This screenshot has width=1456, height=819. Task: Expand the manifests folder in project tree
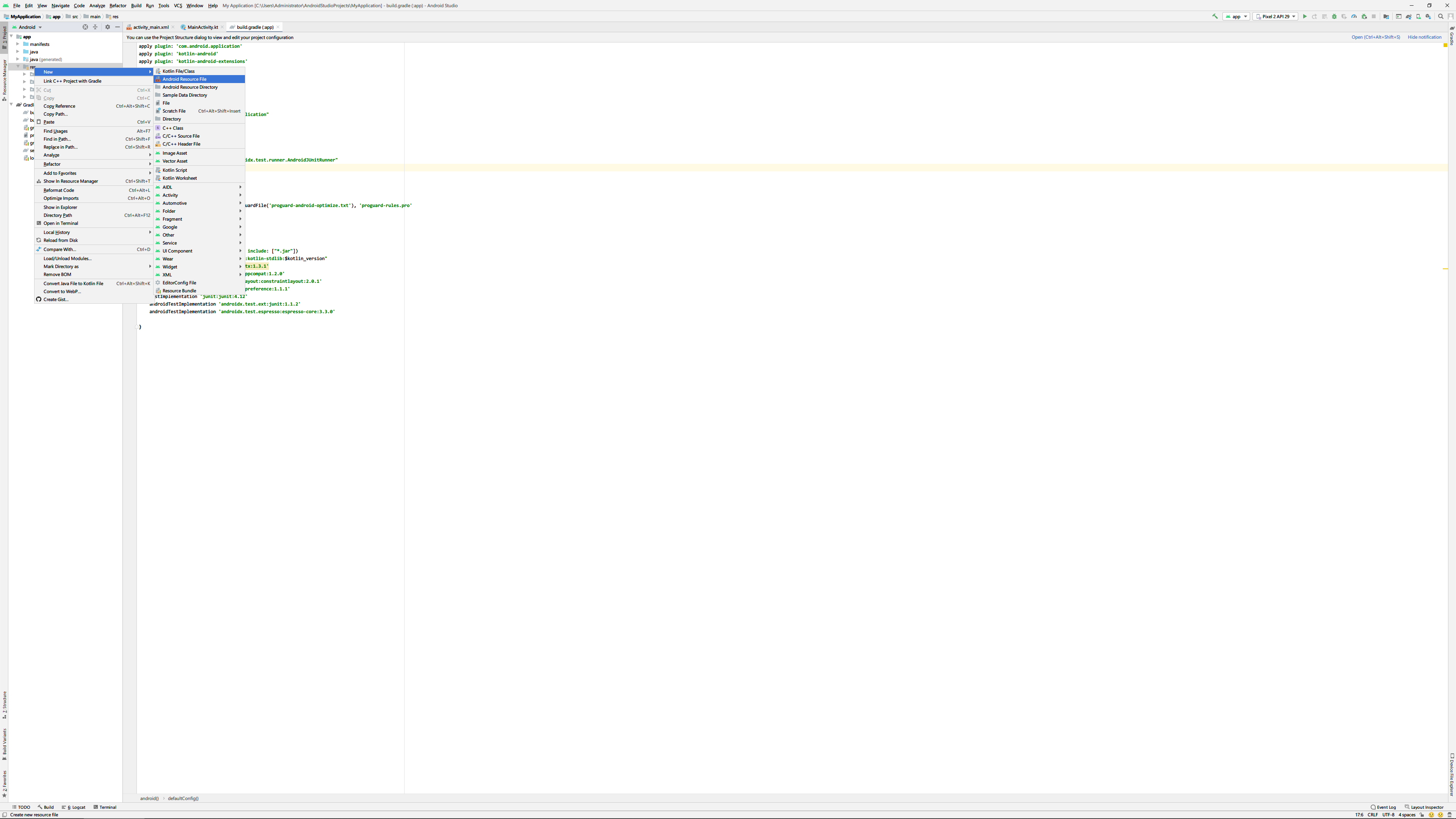[17, 44]
